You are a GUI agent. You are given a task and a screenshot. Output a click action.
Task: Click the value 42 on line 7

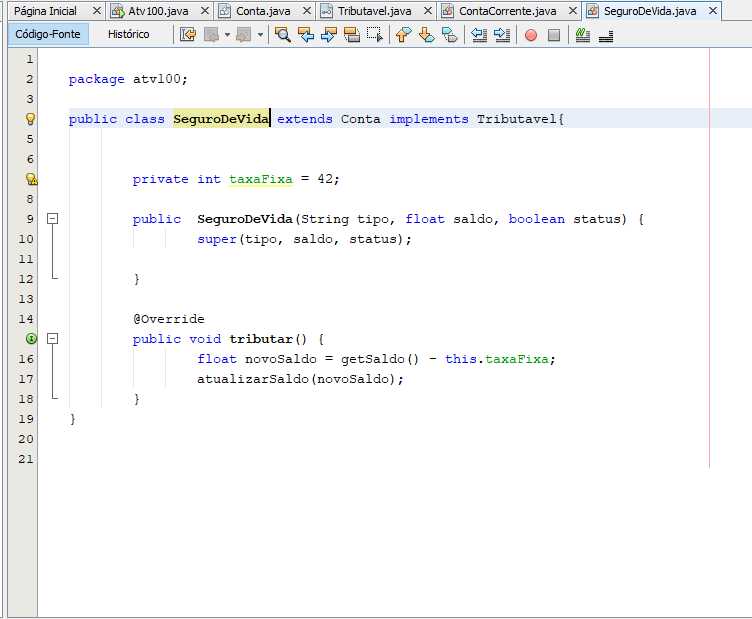[x=325, y=179]
